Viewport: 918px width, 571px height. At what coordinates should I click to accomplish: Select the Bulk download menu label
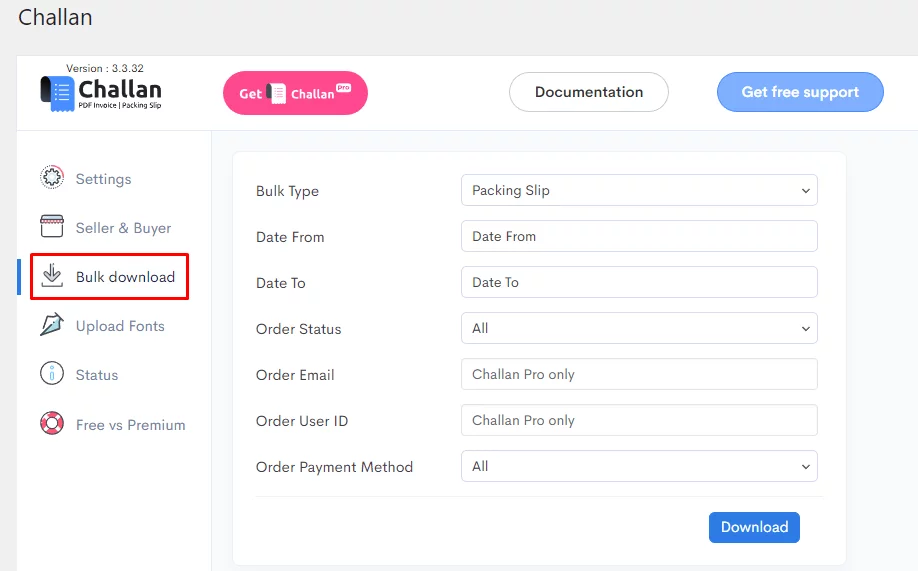pyautogui.click(x=125, y=277)
